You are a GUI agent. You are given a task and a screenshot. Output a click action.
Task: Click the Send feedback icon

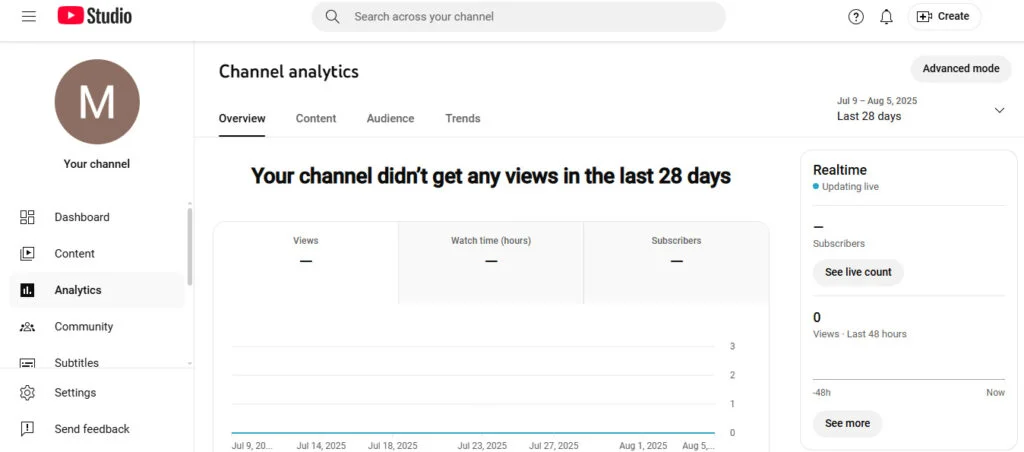(27, 429)
